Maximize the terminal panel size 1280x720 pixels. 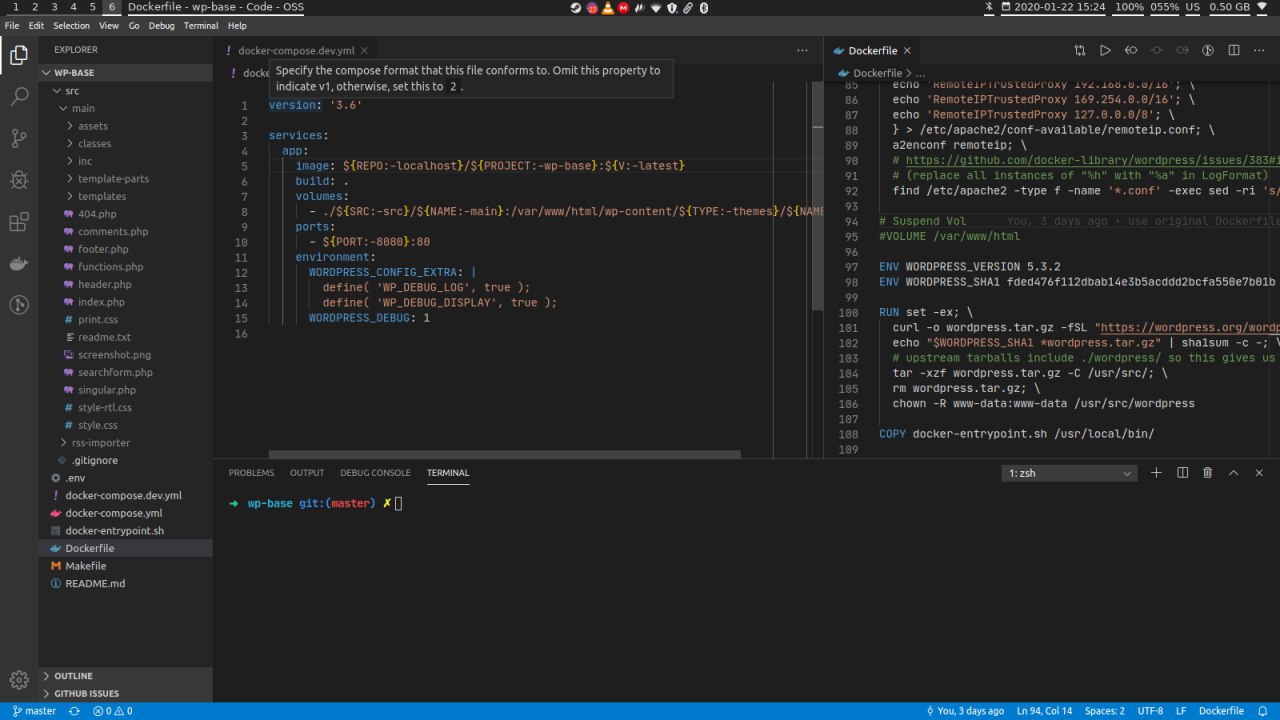pyautogui.click(x=1233, y=473)
